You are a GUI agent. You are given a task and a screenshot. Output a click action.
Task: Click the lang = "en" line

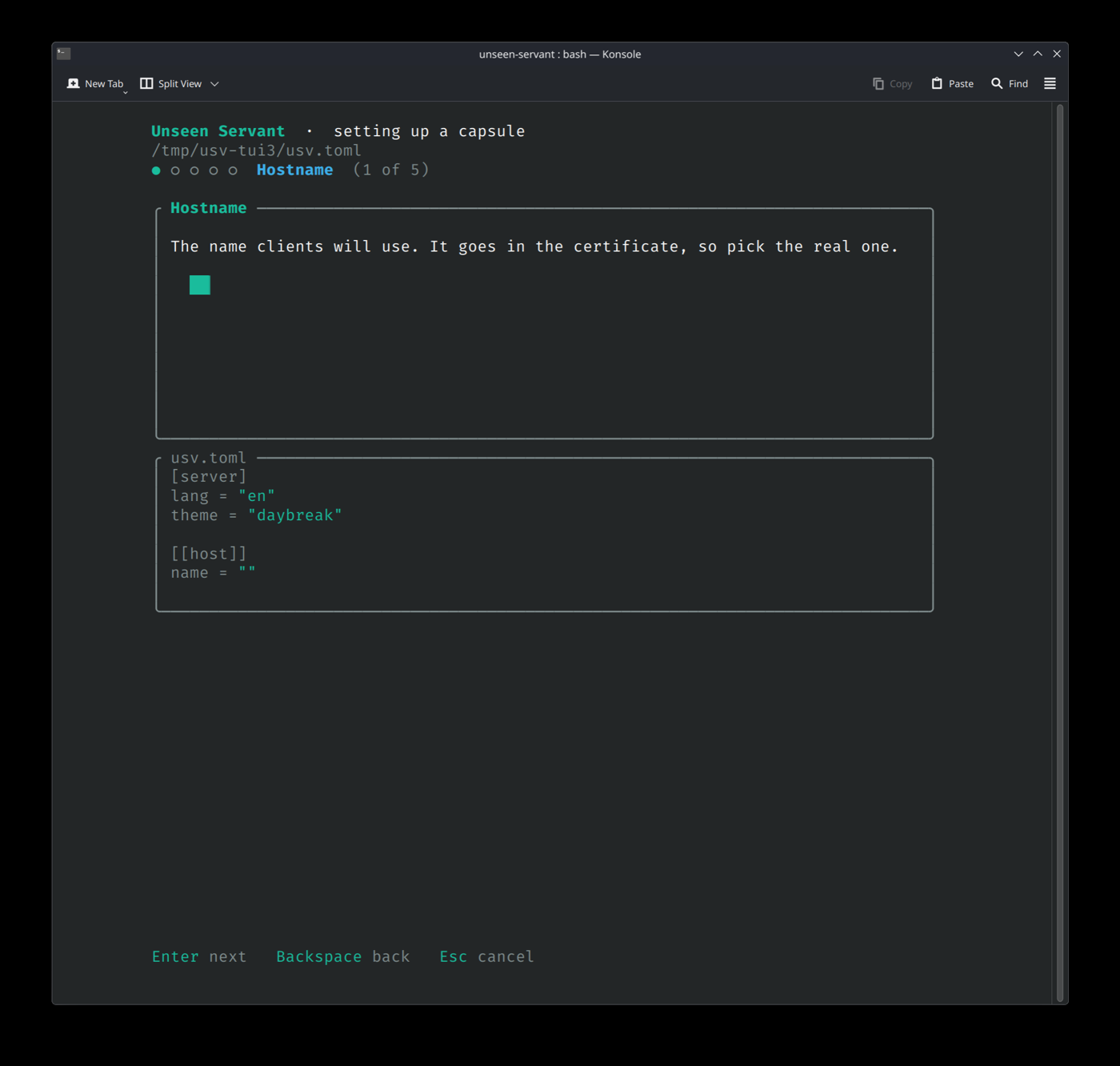tap(223, 496)
